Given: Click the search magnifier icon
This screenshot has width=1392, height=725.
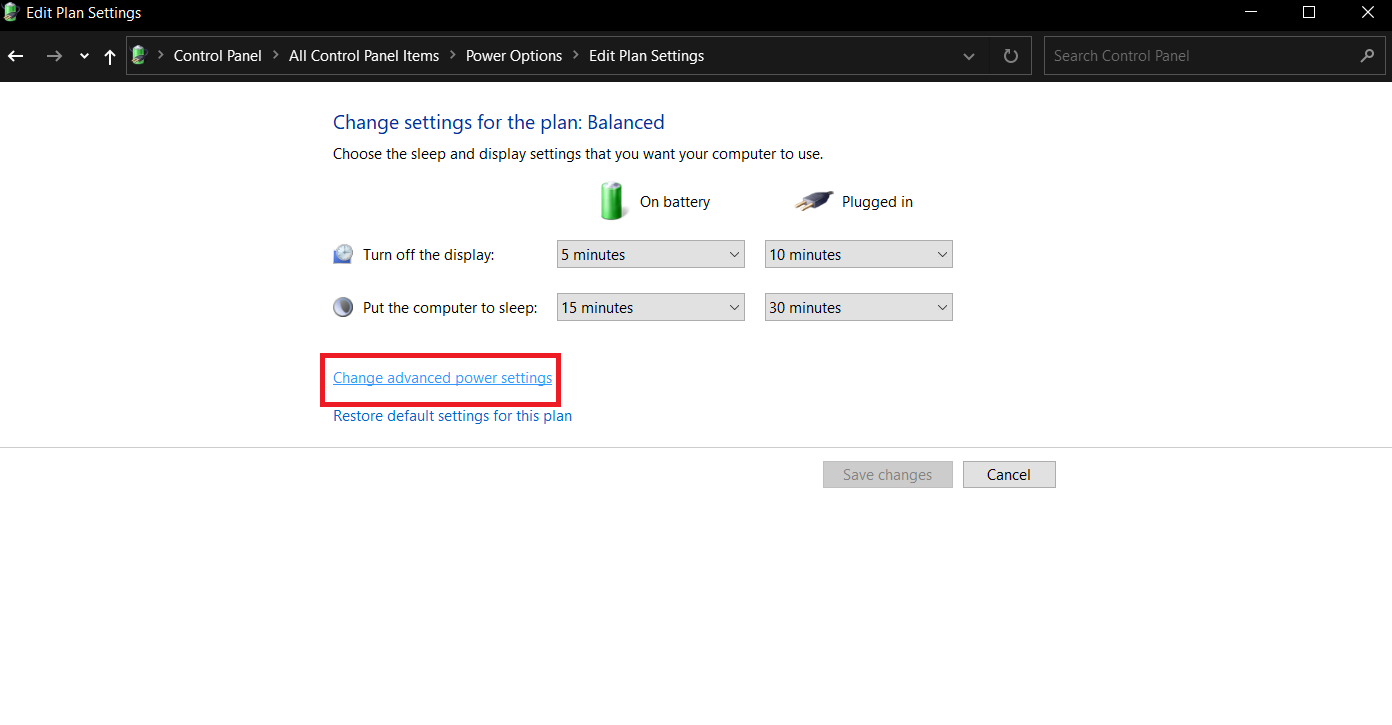Looking at the screenshot, I should click(1367, 56).
